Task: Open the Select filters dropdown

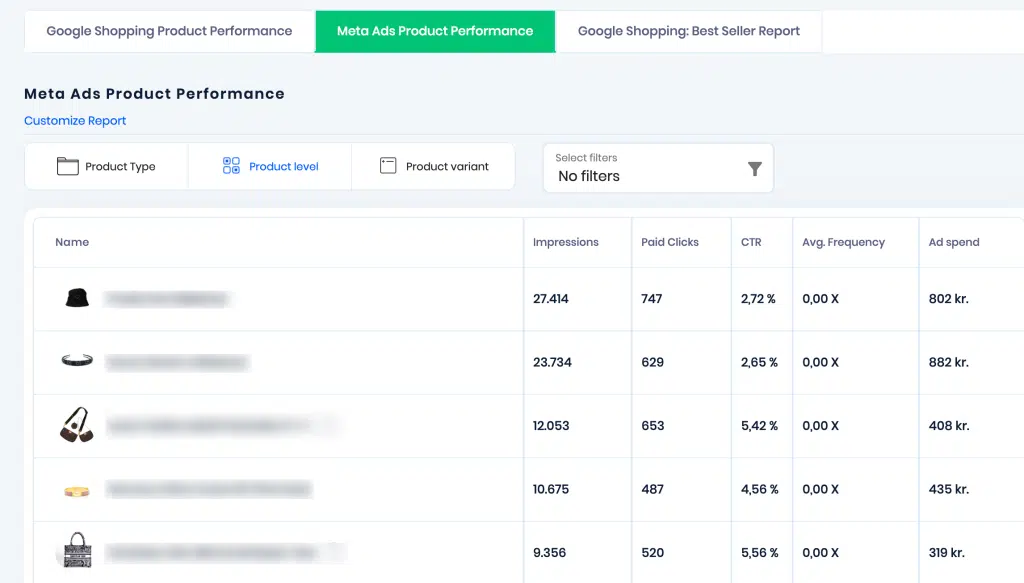Action: [x=658, y=168]
